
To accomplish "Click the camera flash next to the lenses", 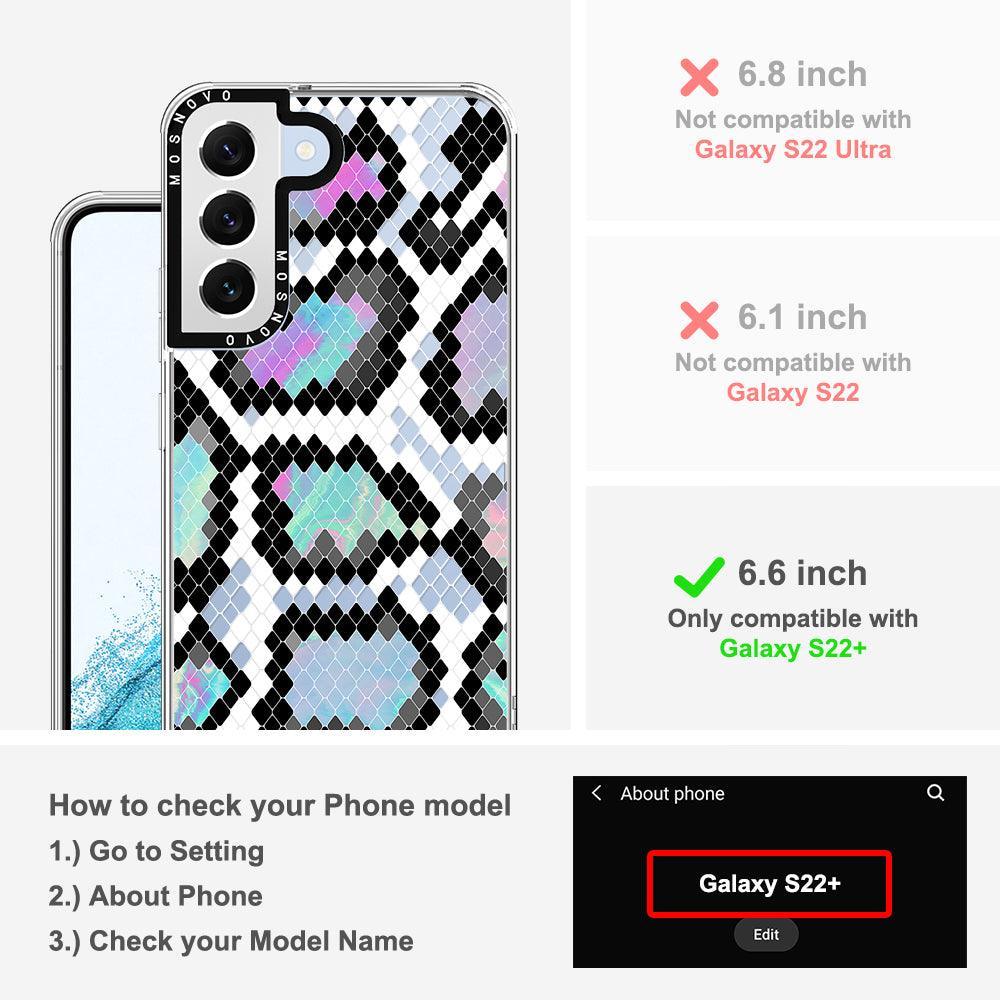I will point(306,151).
